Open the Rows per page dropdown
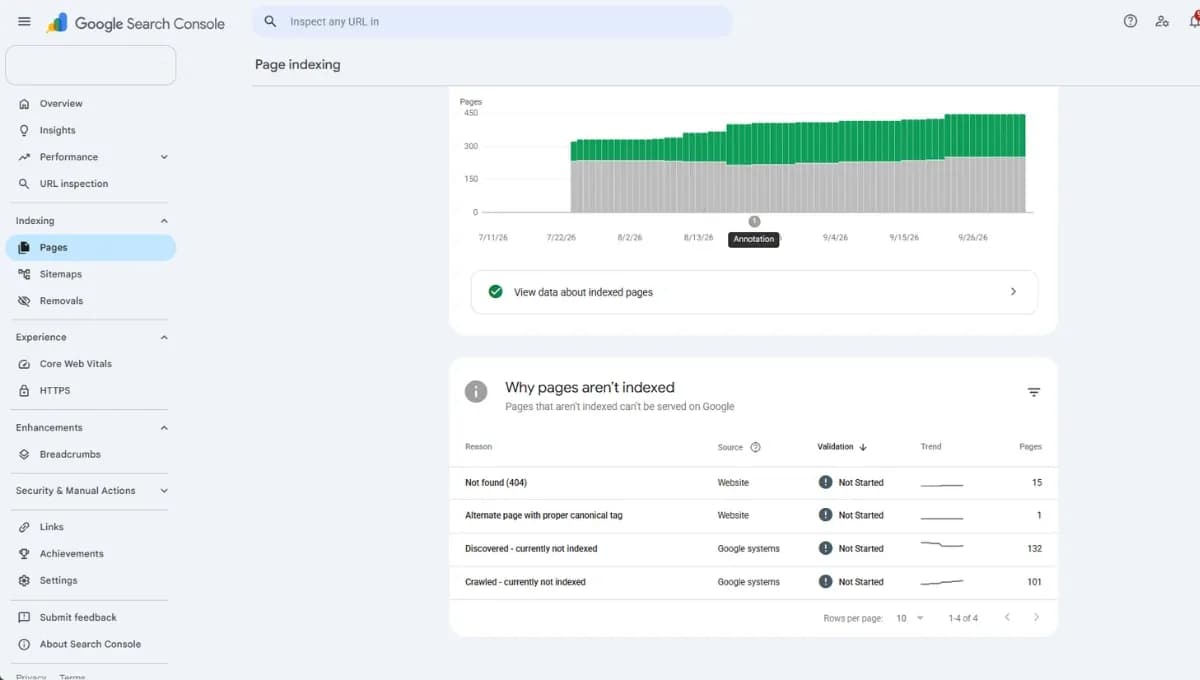The height and width of the screenshot is (680, 1200). (910, 618)
